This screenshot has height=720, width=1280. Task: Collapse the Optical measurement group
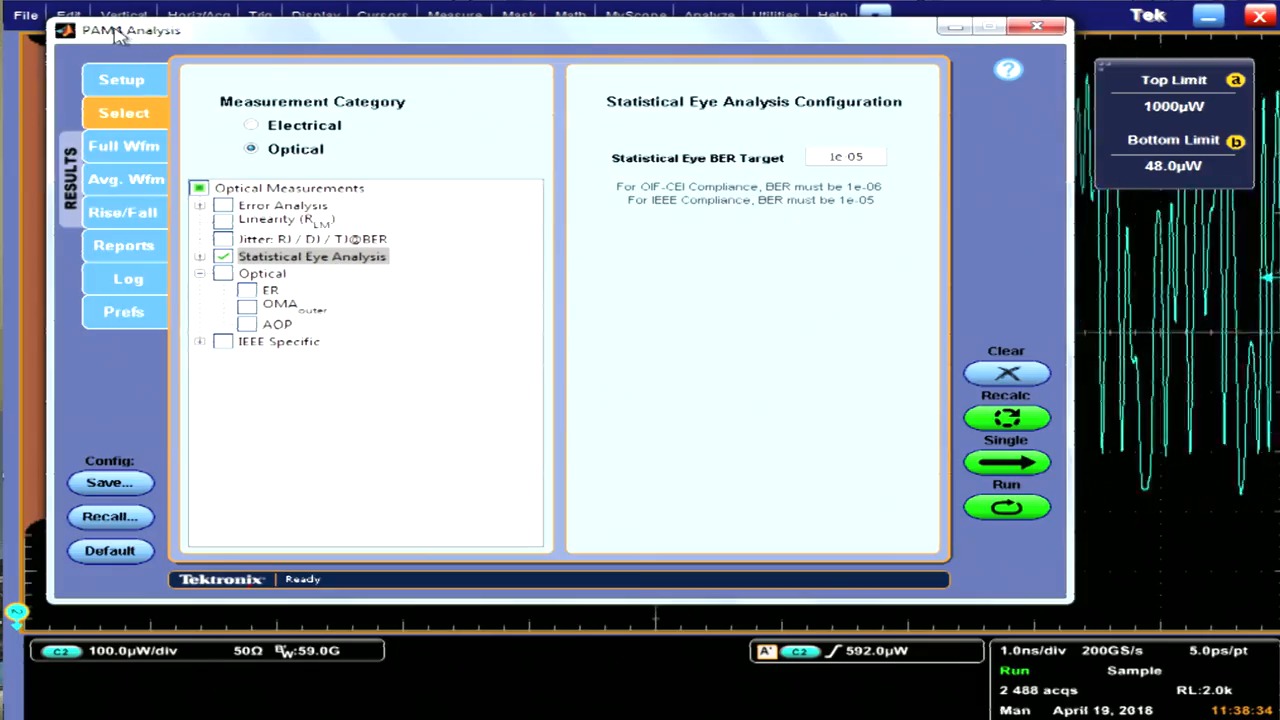tap(199, 273)
